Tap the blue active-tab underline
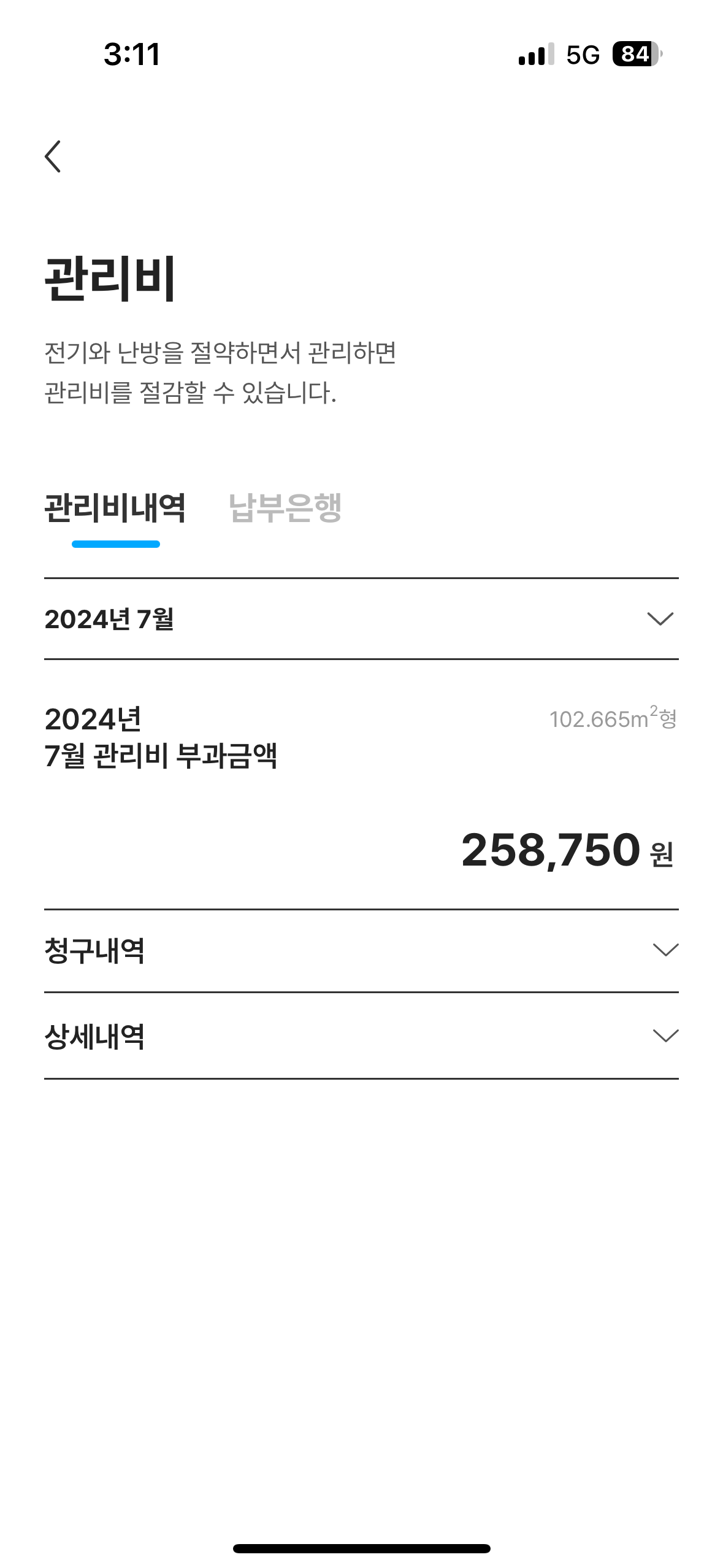Viewport: 723px width, 1568px height. (115, 544)
